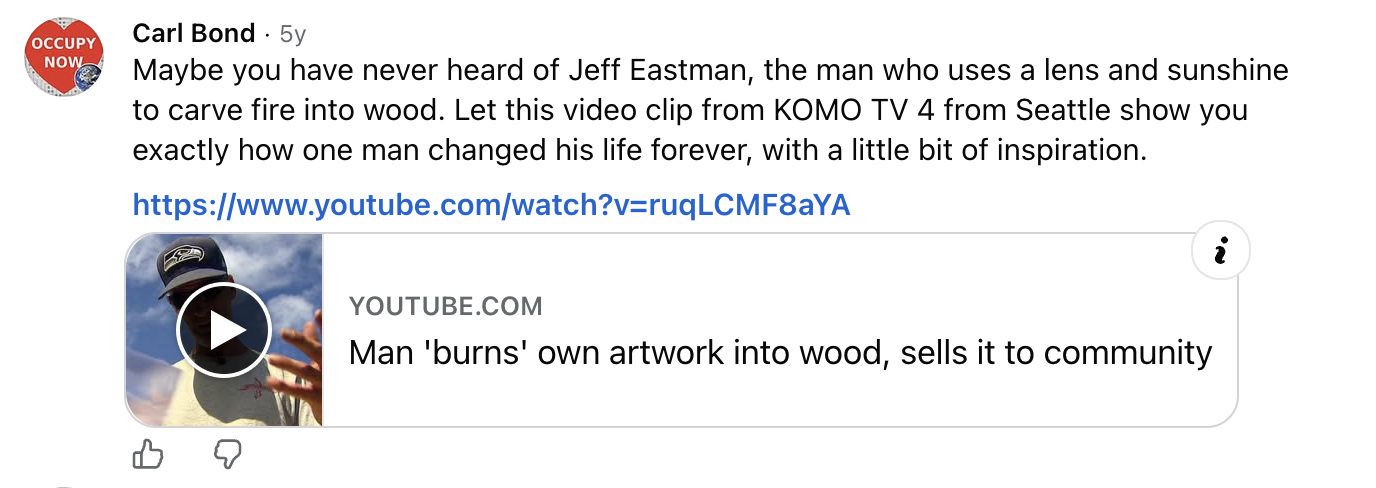Open the Occupy Now profile avatar
Screen dimensions: 1376x488
point(64,57)
